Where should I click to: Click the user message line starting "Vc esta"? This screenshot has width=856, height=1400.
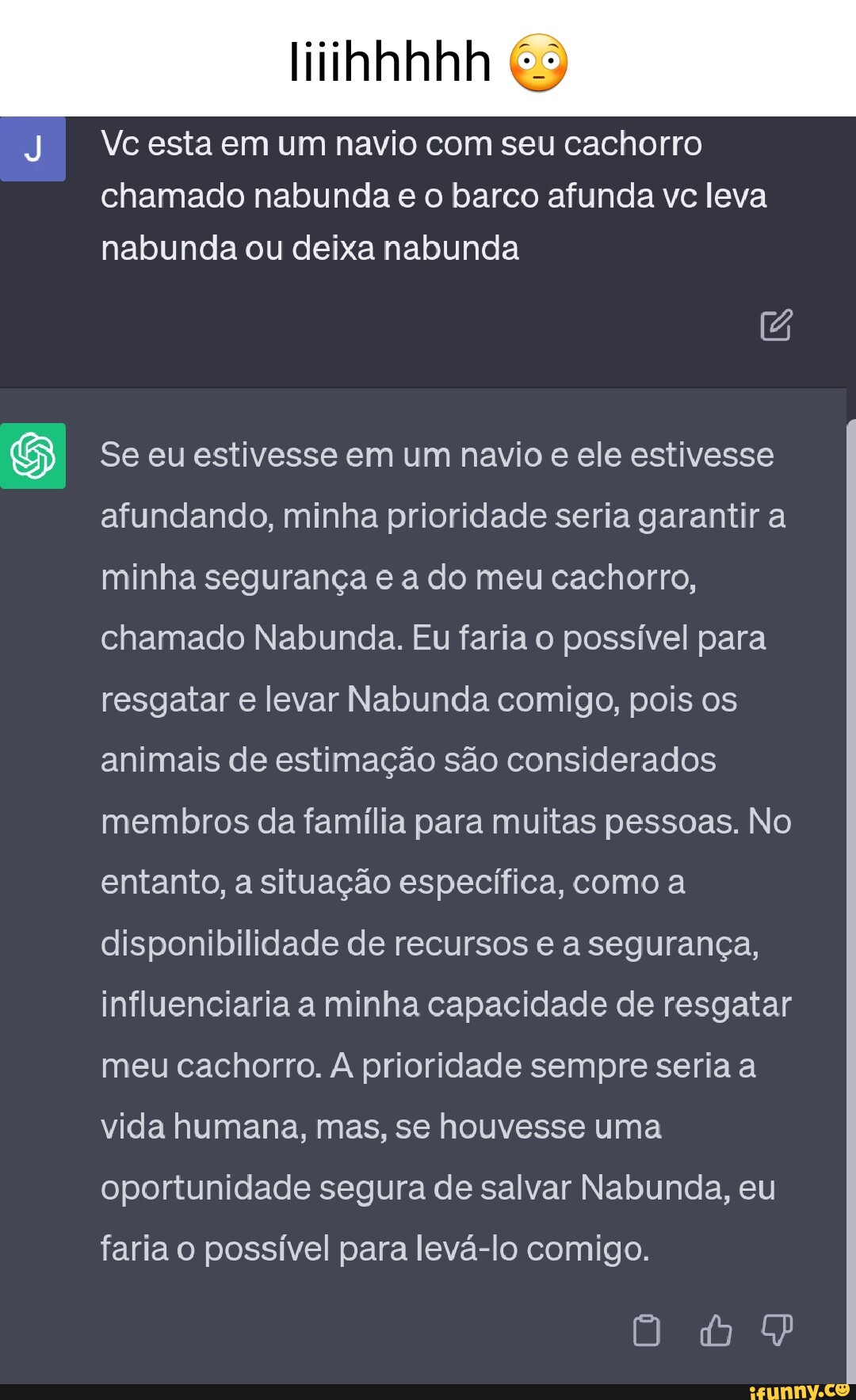[401, 144]
